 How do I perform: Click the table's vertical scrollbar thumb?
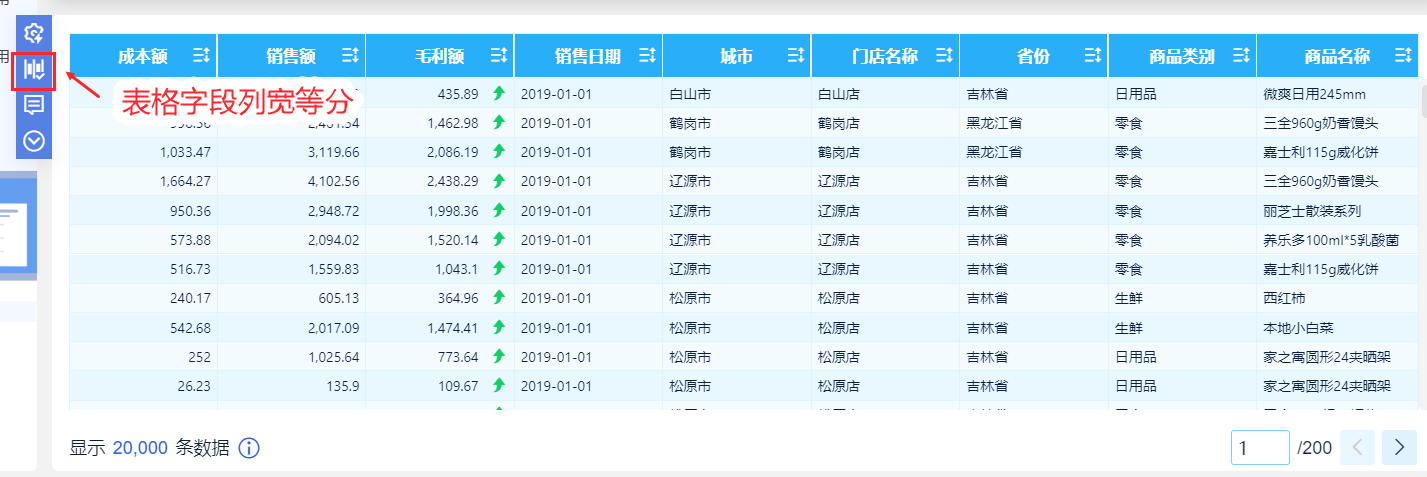1423,100
